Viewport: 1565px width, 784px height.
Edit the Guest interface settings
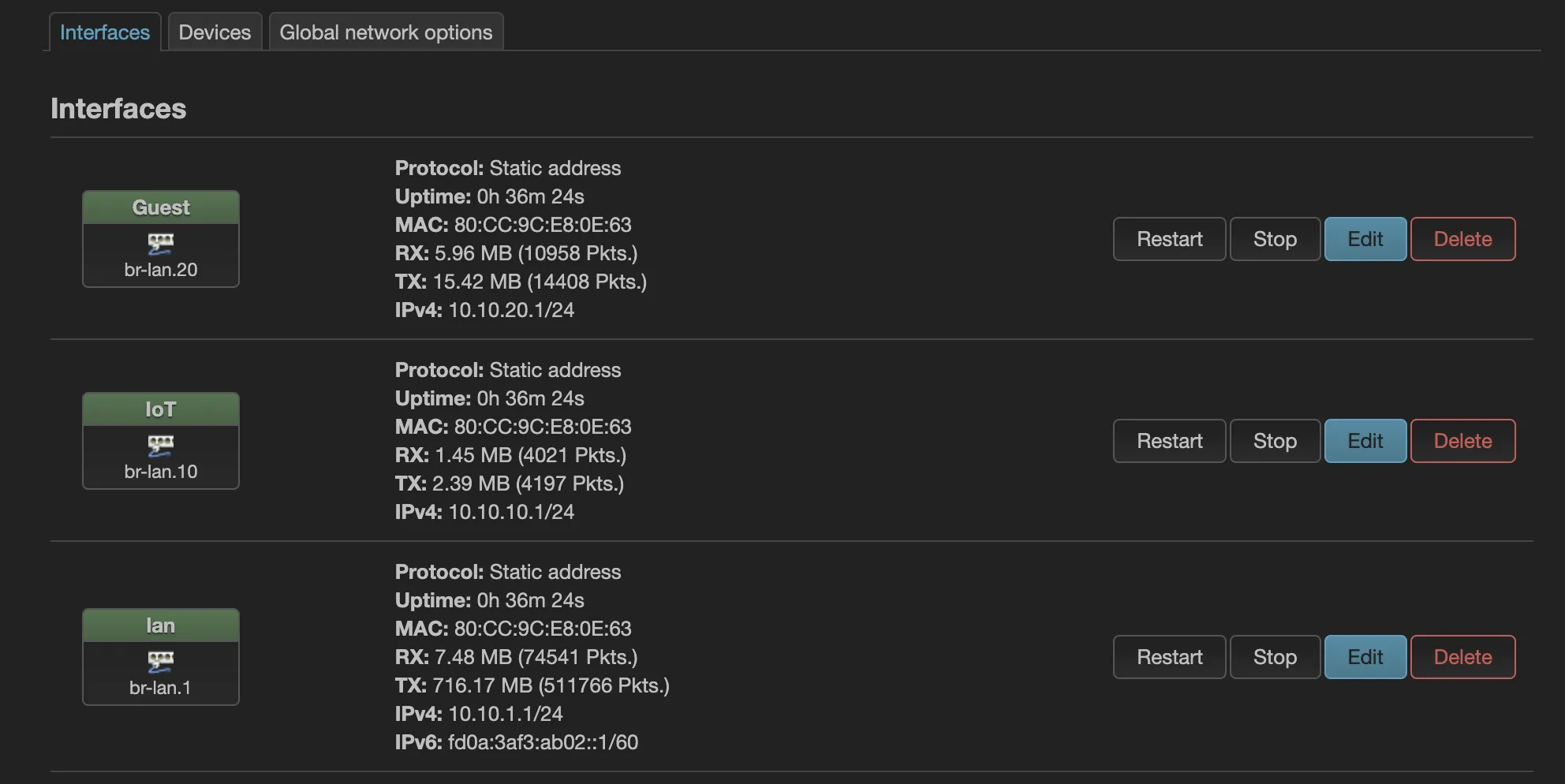1365,239
